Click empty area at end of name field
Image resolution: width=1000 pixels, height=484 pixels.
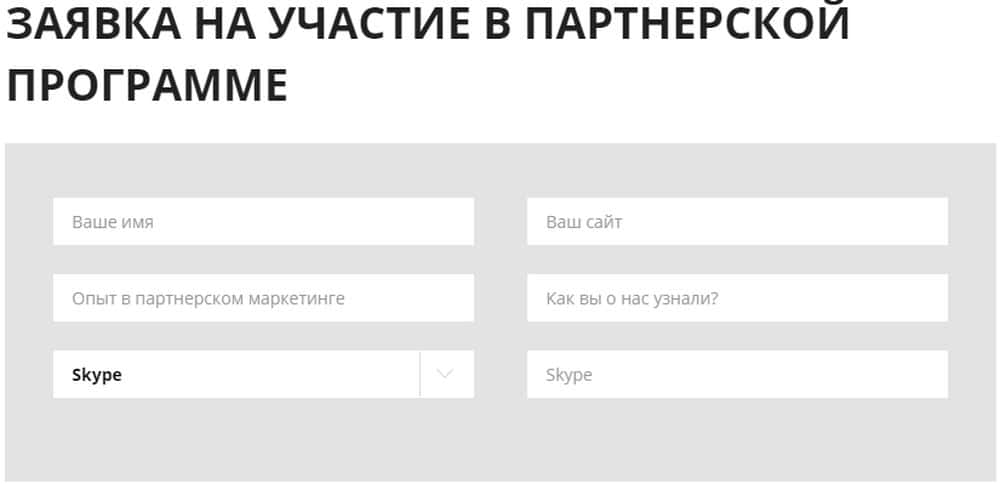tap(420, 221)
